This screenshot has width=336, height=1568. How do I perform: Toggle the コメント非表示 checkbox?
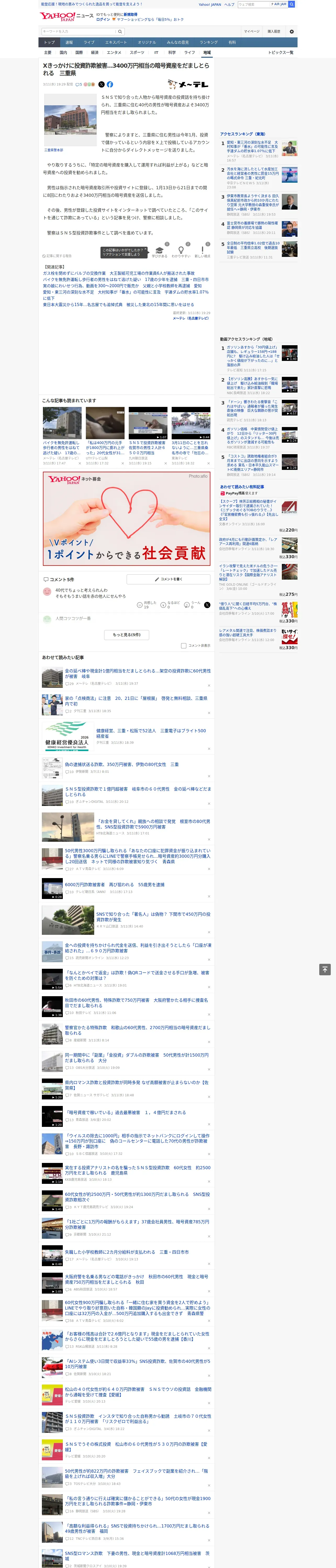[183, 646]
